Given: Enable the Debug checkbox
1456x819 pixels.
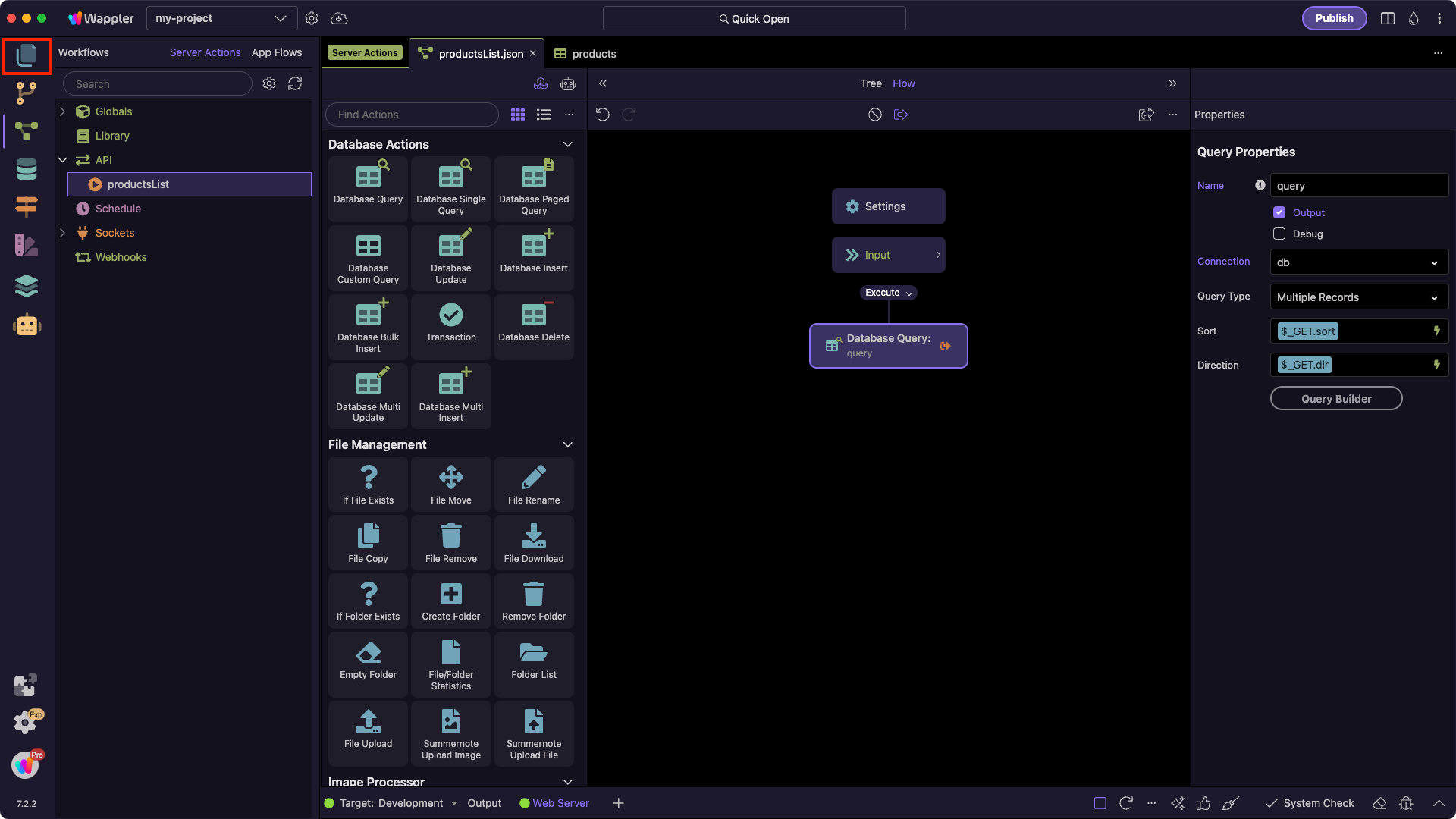Looking at the screenshot, I should (1279, 234).
